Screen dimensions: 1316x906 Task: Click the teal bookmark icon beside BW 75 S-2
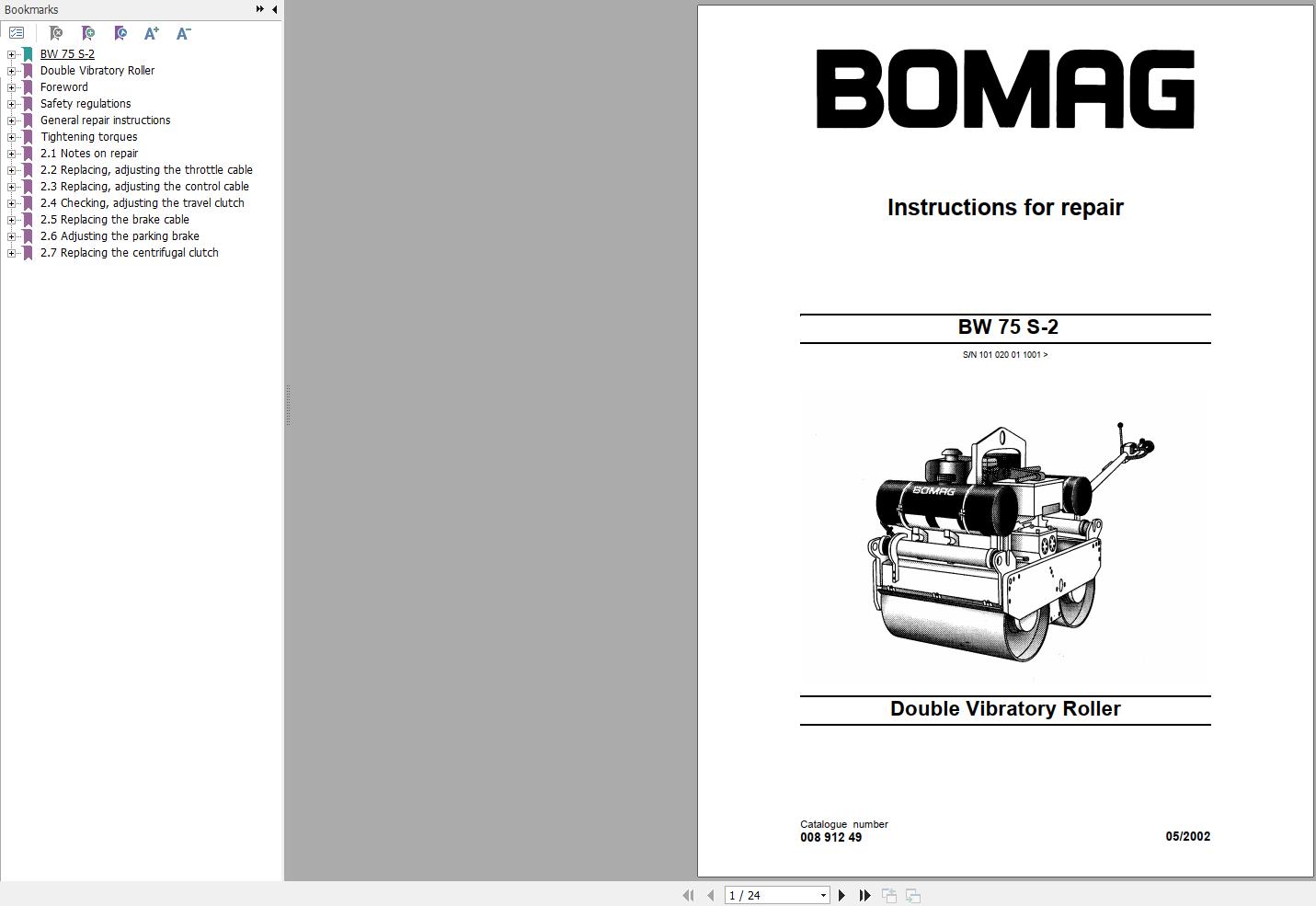[28, 54]
